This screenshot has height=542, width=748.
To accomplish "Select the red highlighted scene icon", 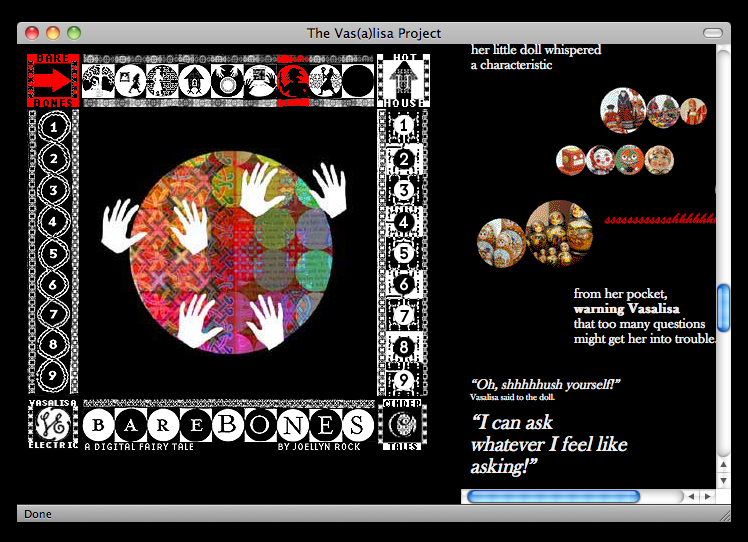I will pos(293,81).
